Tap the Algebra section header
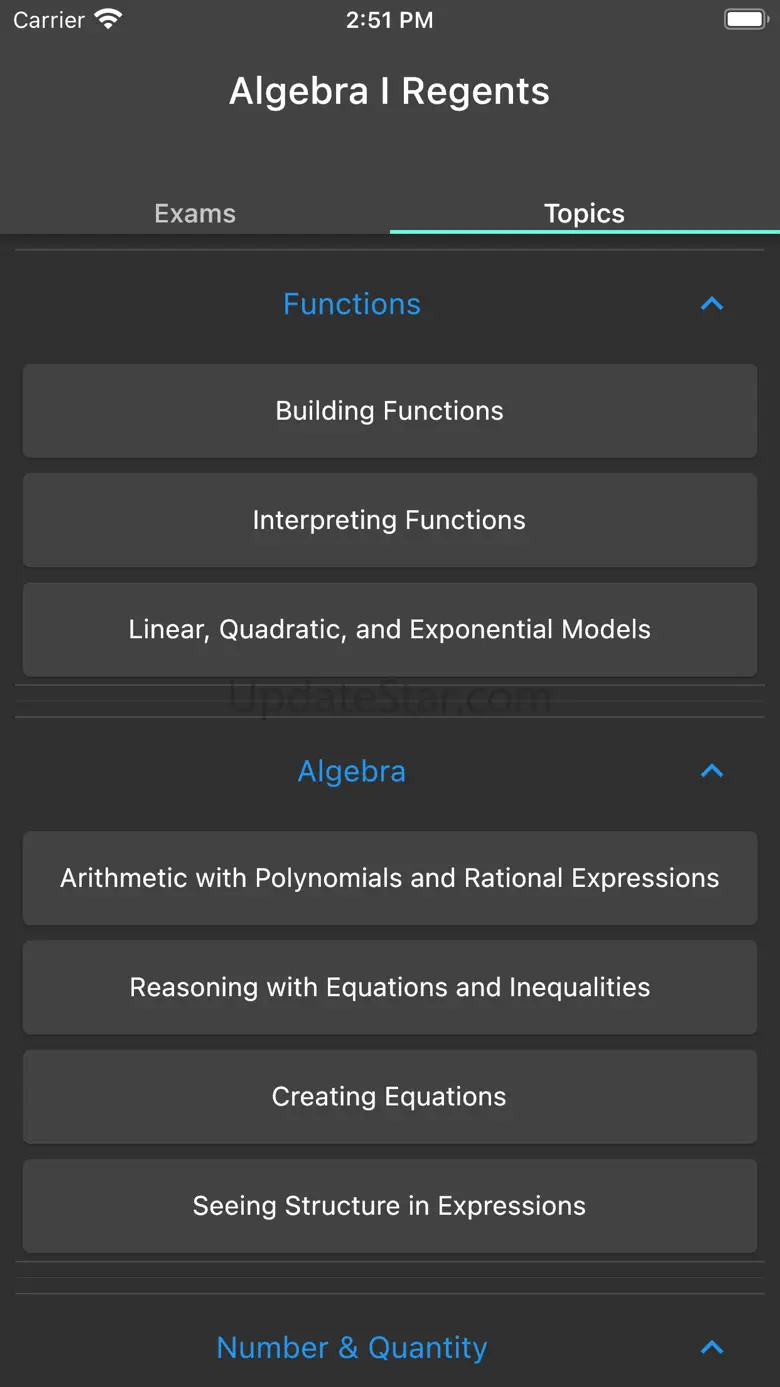 [352, 771]
